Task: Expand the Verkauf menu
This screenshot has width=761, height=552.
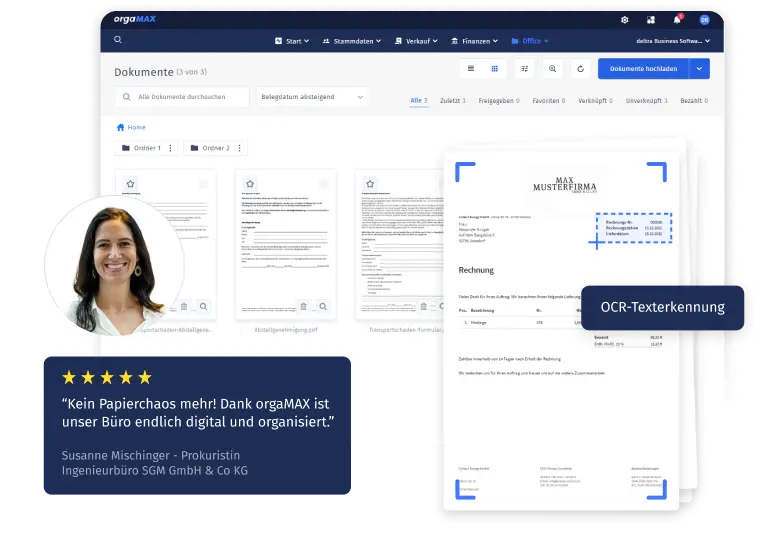Action: [x=416, y=41]
